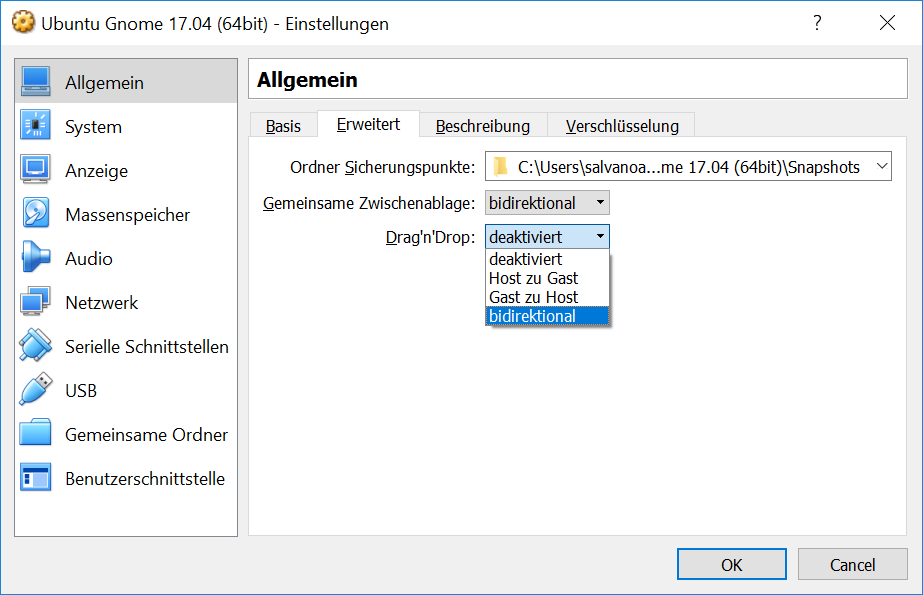Viewport: 923px width, 595px height.
Task: Click the Gemeinsame Ordner folder icon
Action: pos(35,433)
